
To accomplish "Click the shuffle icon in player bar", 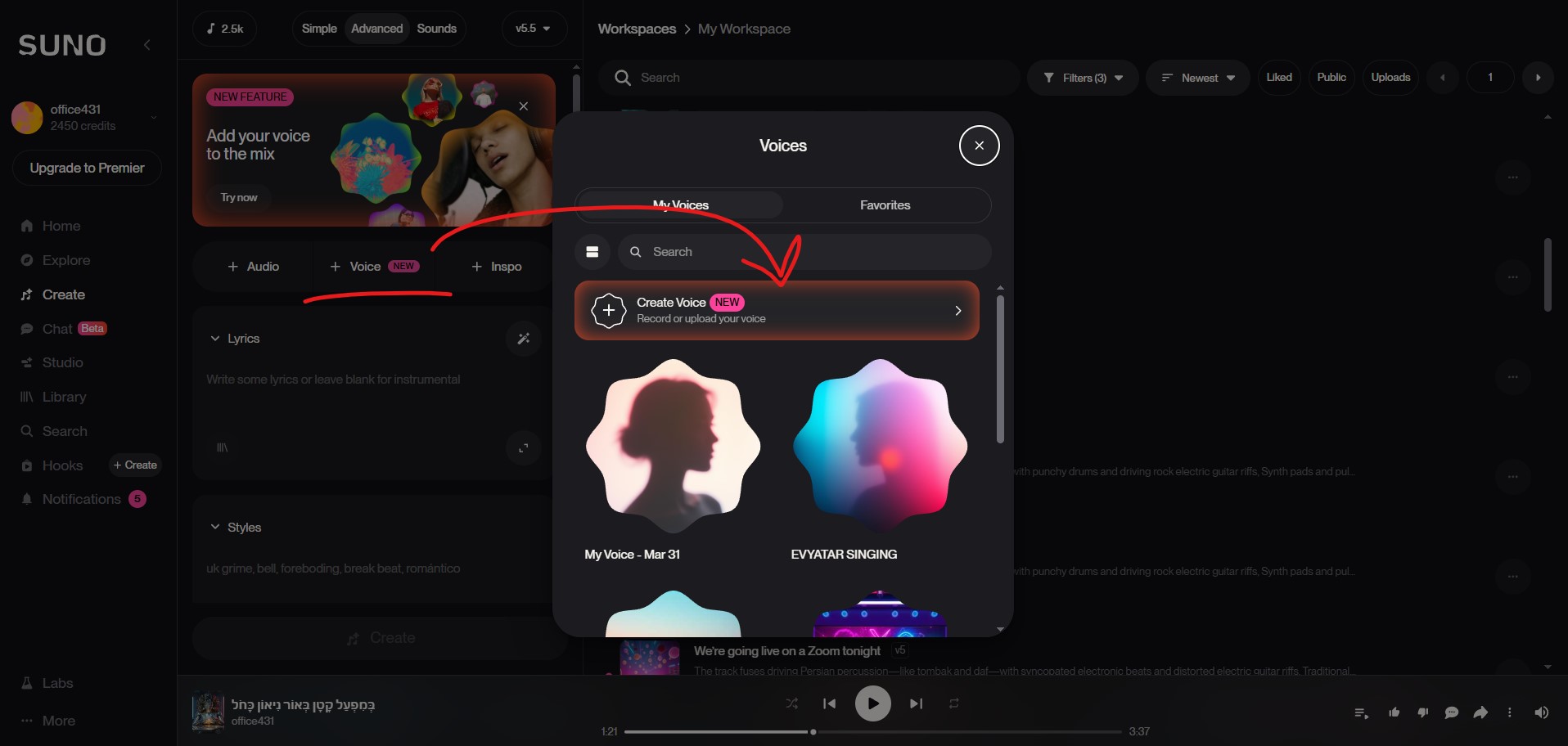I will pyautogui.click(x=791, y=703).
